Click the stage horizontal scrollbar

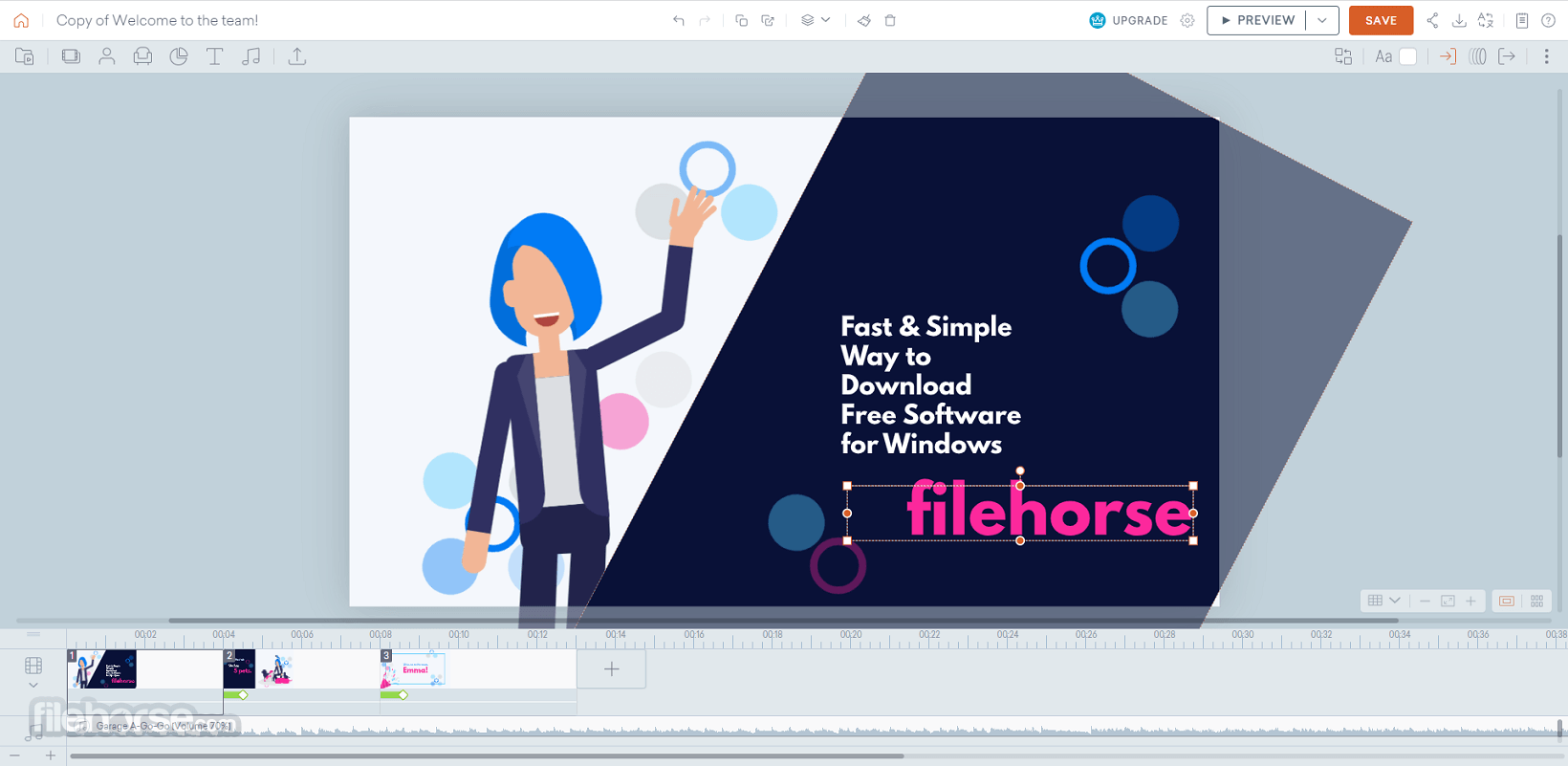click(784, 621)
